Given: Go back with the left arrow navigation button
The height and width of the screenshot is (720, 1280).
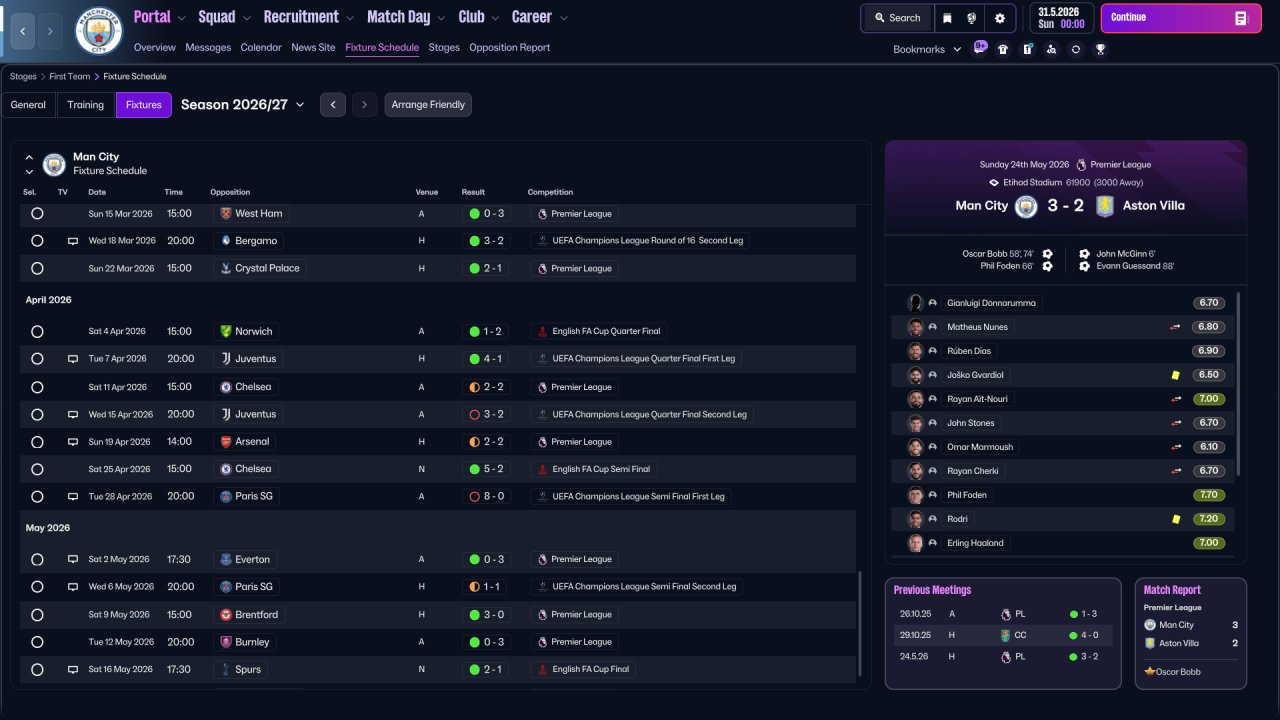Looking at the screenshot, I should pos(23,31).
